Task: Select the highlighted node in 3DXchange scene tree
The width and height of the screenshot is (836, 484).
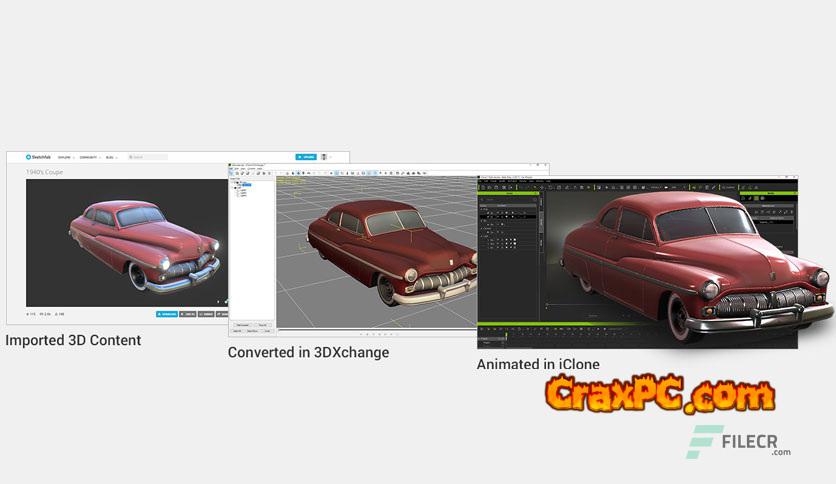Action: point(246,184)
